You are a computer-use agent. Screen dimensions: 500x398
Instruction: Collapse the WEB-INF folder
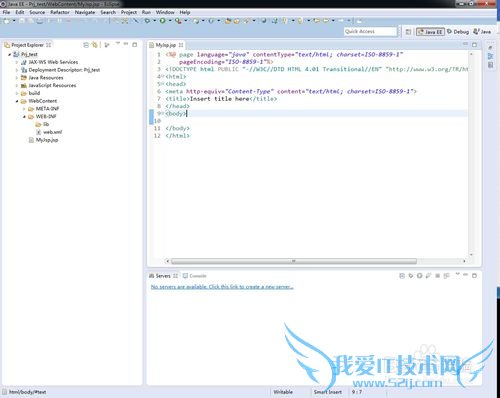pyautogui.click(x=24, y=116)
